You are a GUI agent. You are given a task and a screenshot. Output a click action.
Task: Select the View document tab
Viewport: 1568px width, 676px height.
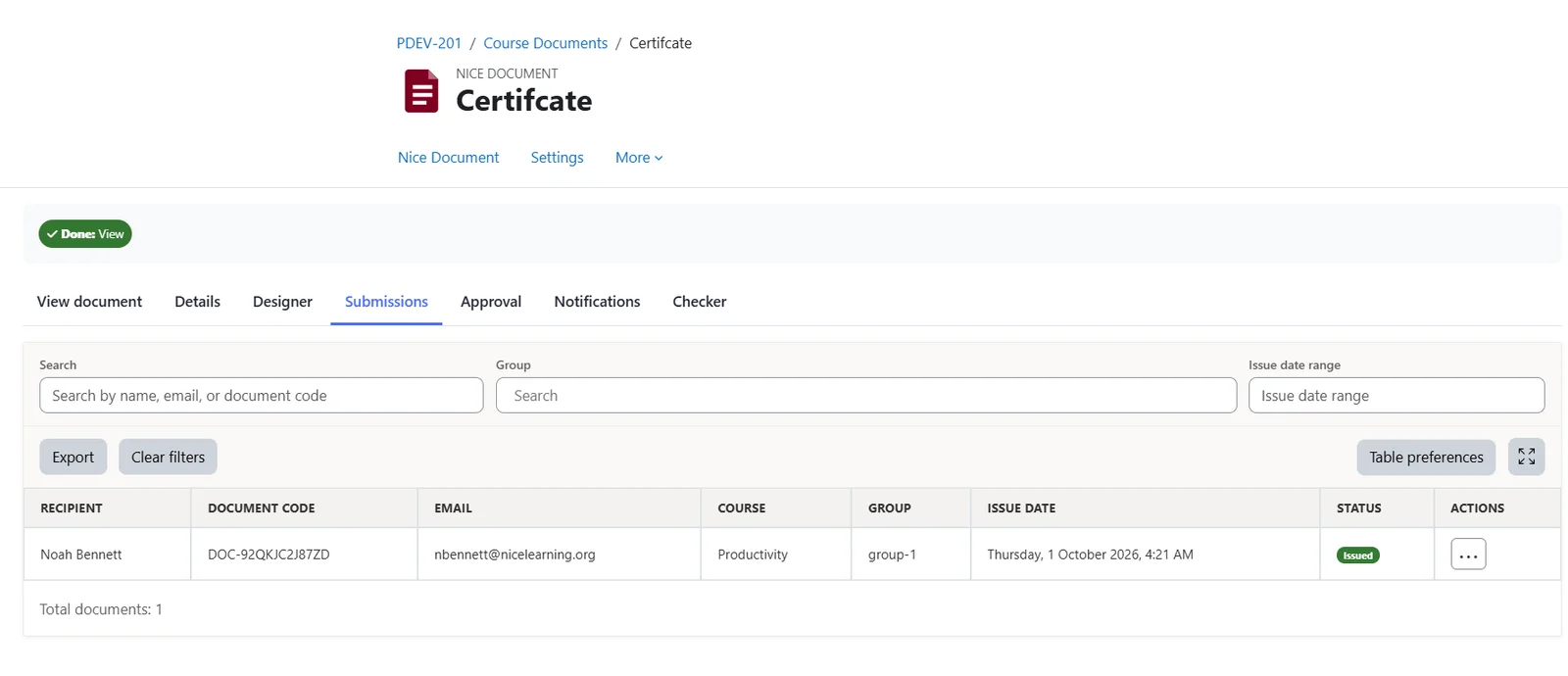coord(89,302)
